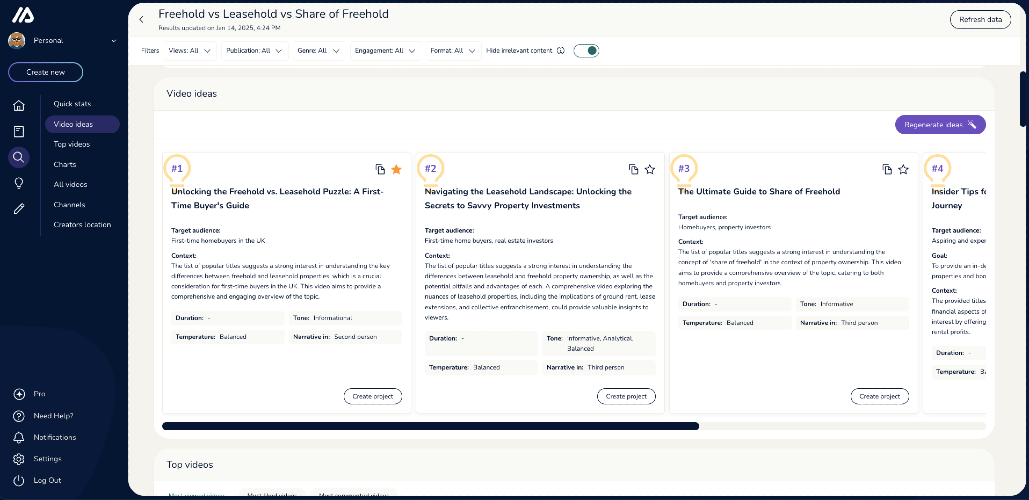Open the Engagement: All filter dropdown
Viewport: 1029px width, 500px height.
385,51
